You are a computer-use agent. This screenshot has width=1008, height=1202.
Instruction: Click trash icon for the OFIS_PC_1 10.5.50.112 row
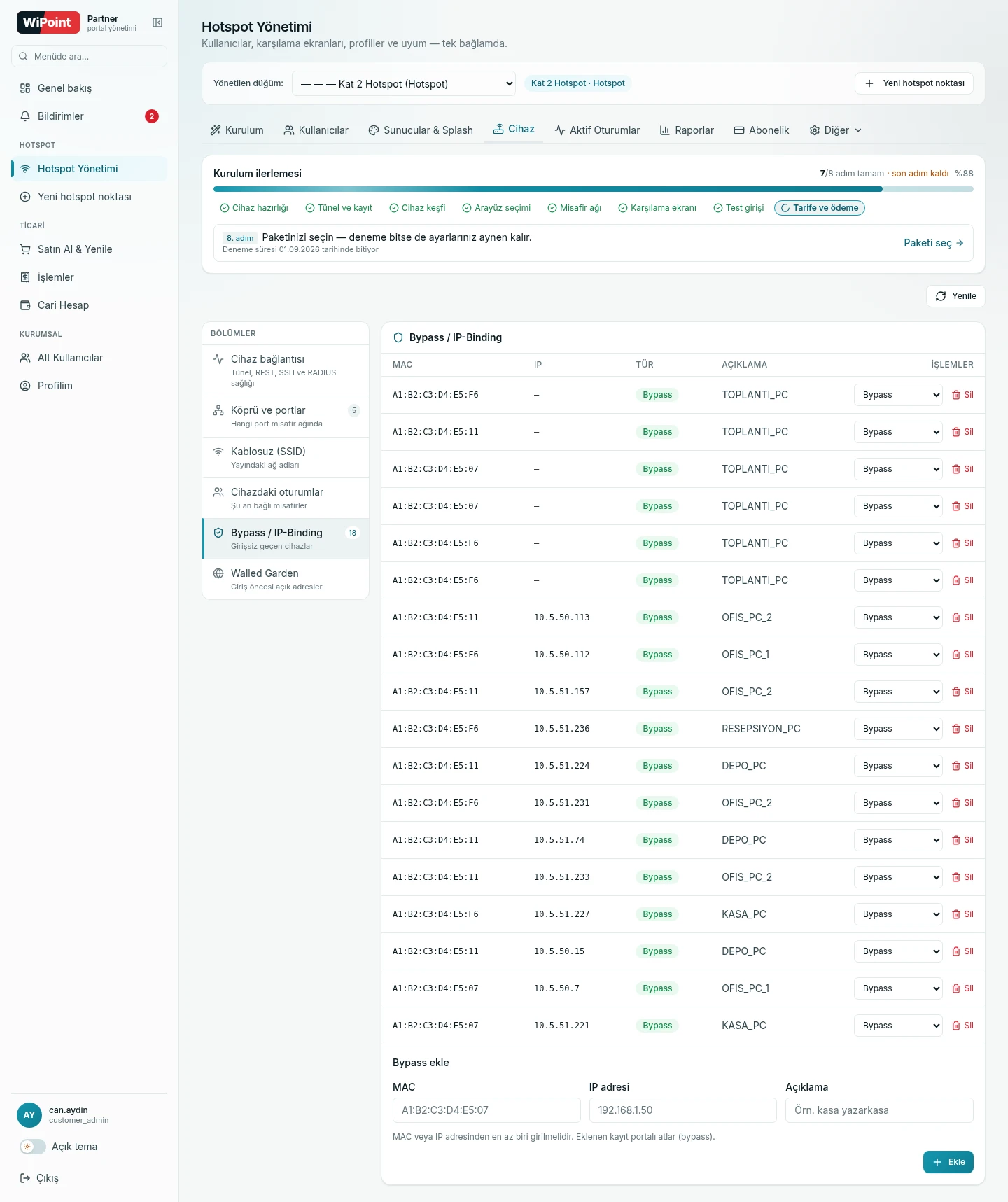click(x=956, y=655)
